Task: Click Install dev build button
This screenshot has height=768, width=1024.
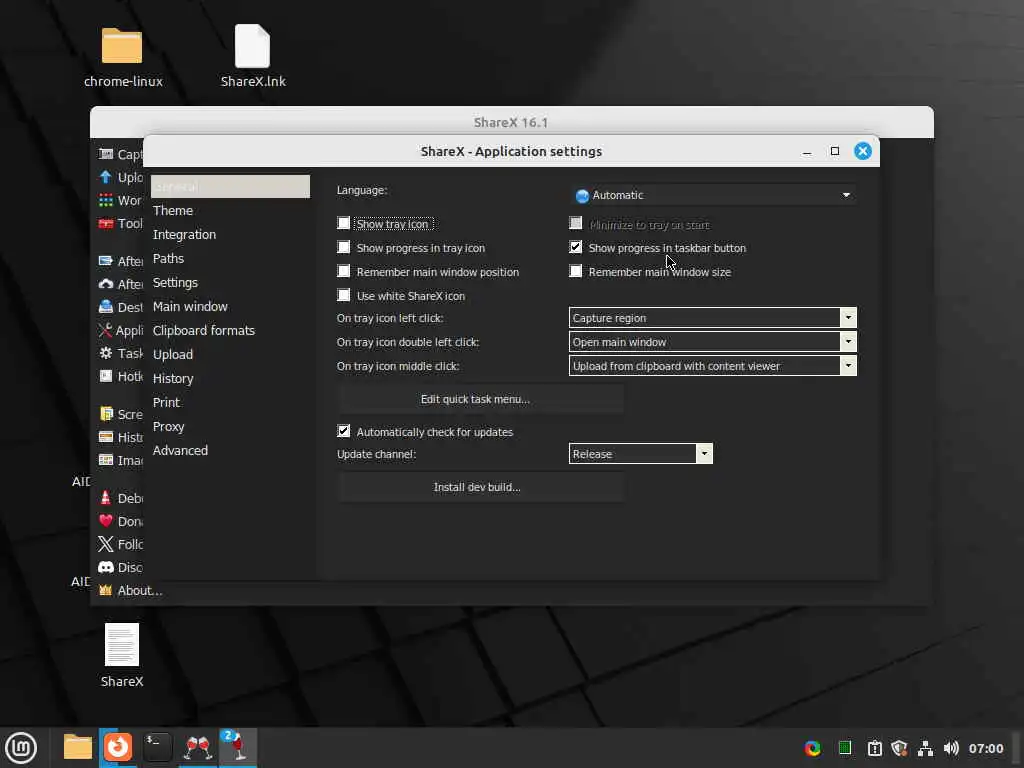Action: pos(481,487)
